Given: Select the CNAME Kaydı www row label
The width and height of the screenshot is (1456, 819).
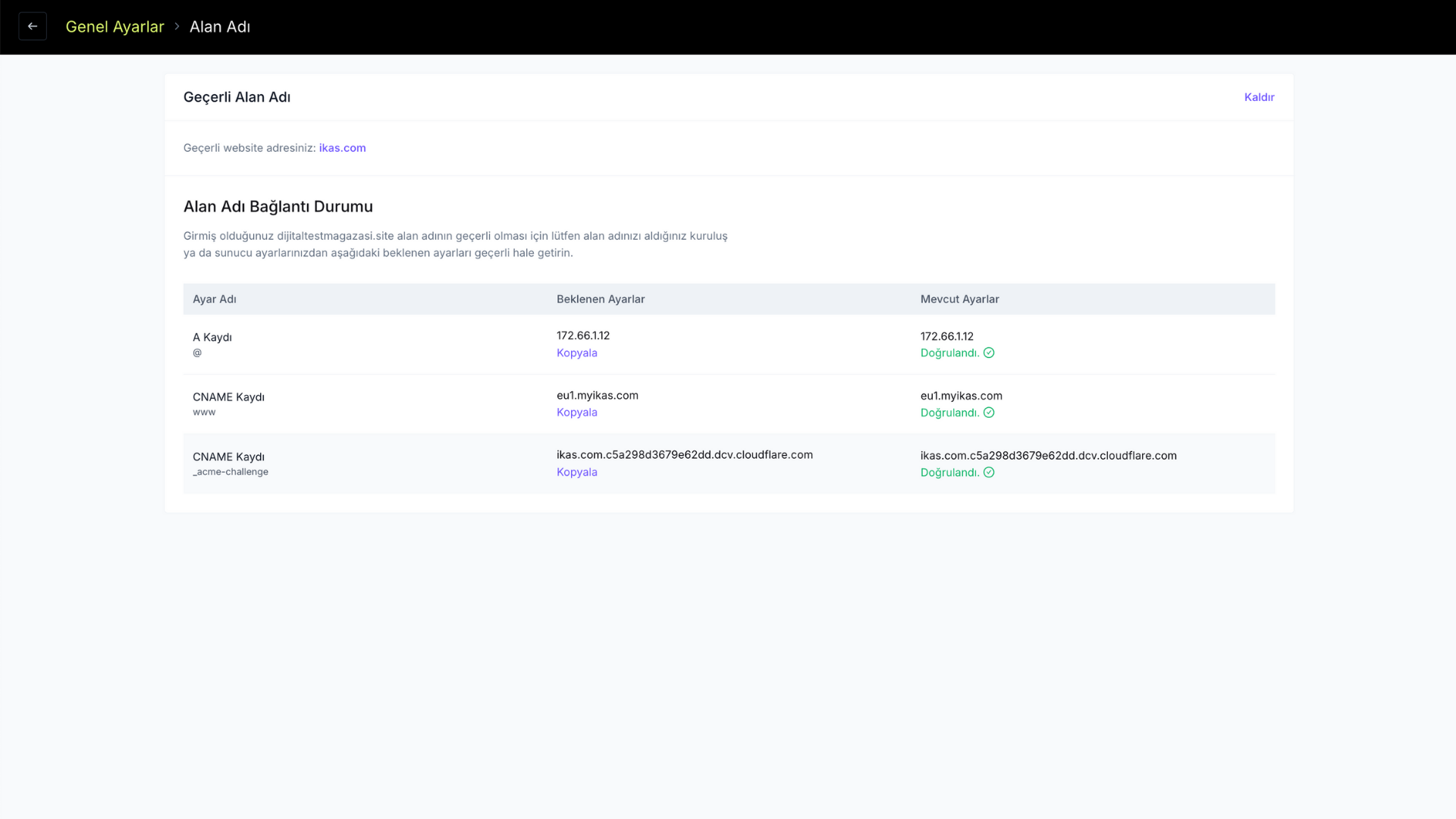Looking at the screenshot, I should coord(228,397).
